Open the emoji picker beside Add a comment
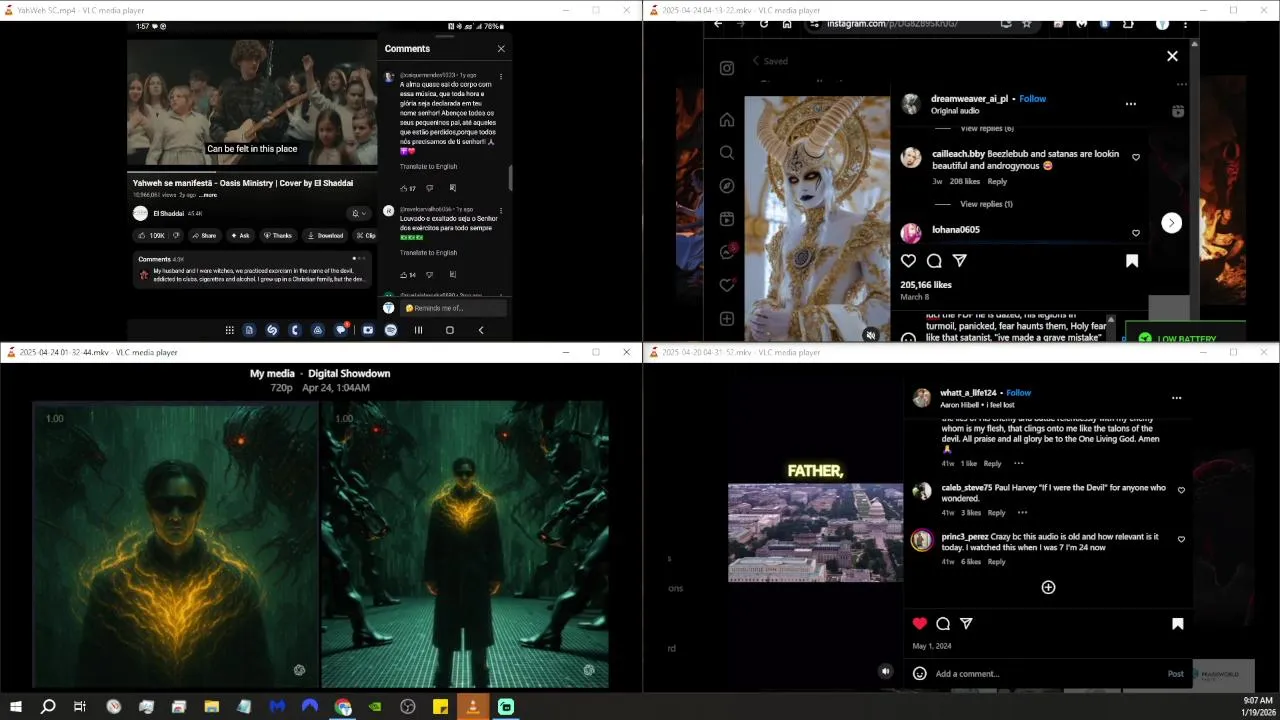The image size is (1280, 720). coord(919,674)
